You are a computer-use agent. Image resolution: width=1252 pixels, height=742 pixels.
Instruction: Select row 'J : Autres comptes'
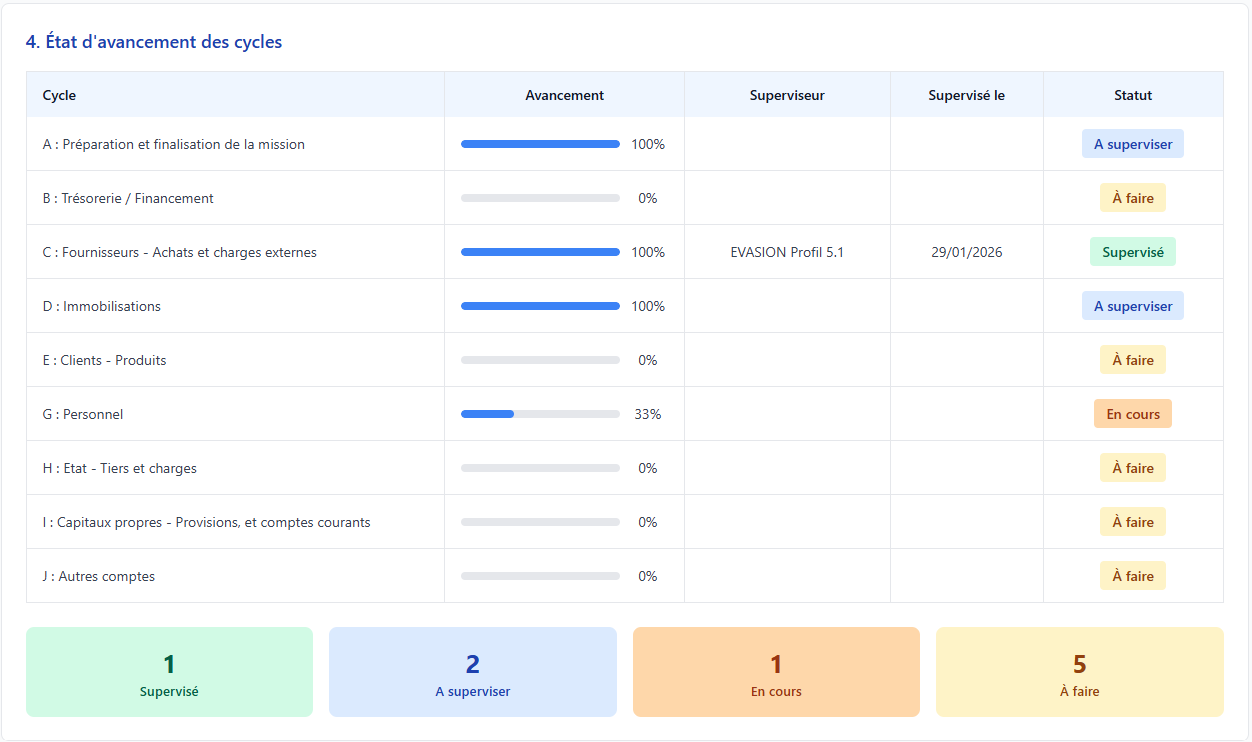coord(625,576)
